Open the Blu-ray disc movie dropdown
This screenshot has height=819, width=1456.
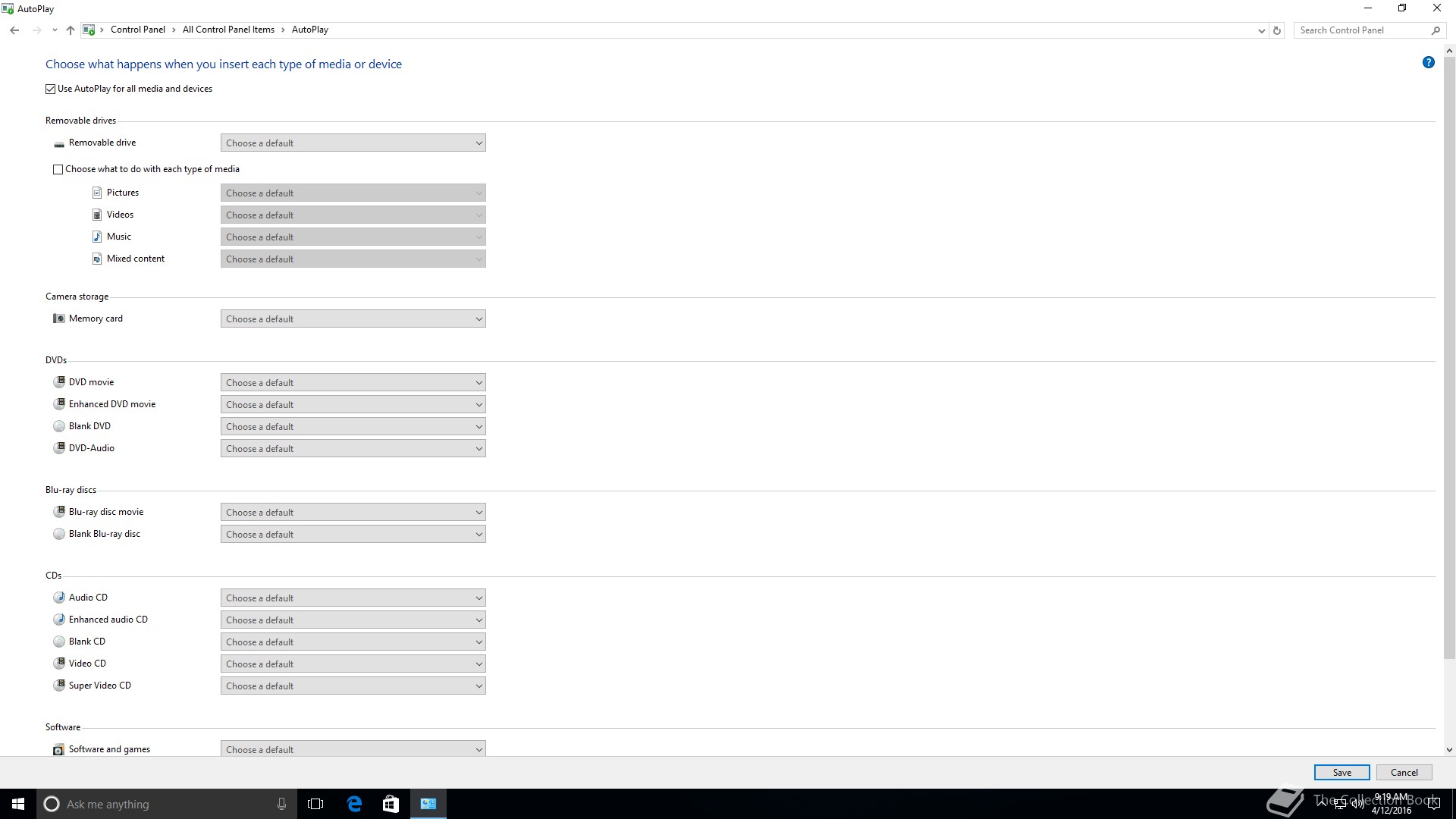pos(353,513)
